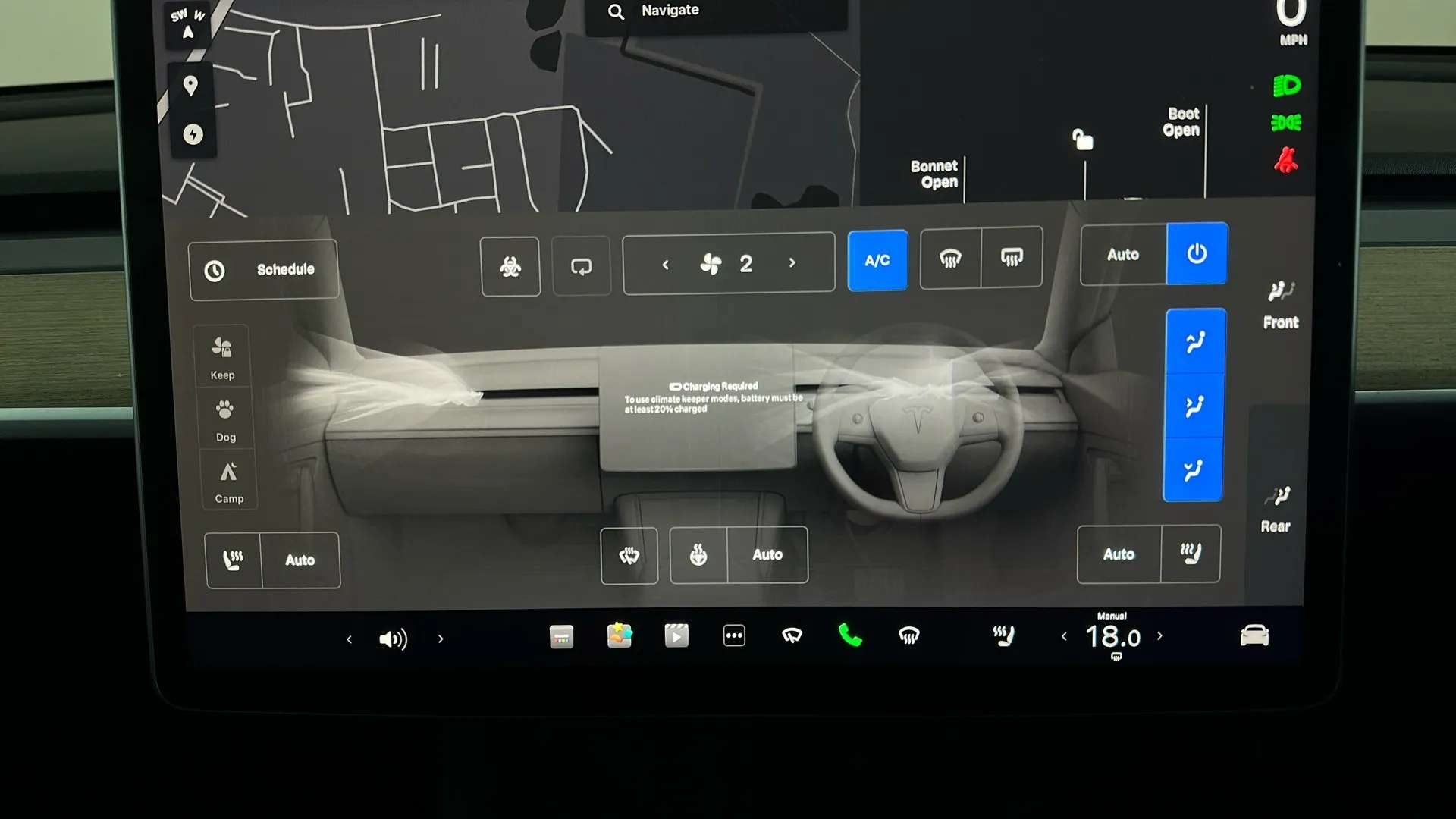Tap the map location pin icon
Viewport: 1456px width, 819px height.
pyautogui.click(x=190, y=86)
